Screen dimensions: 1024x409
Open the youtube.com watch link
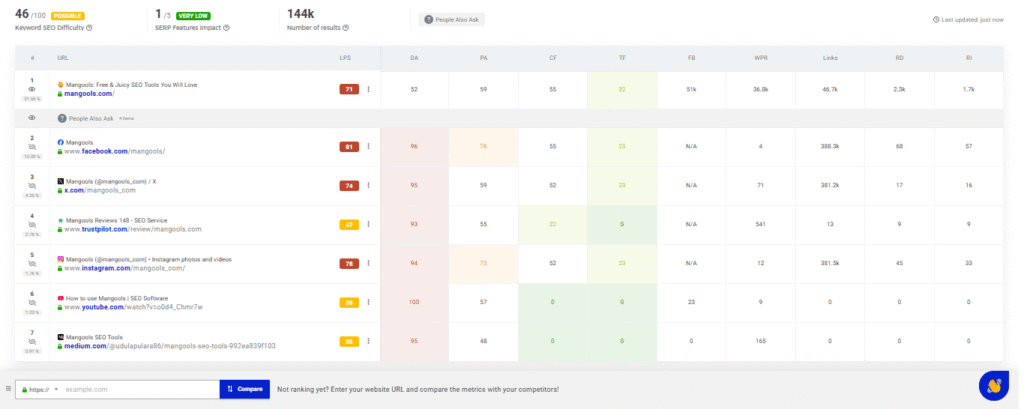click(x=133, y=307)
